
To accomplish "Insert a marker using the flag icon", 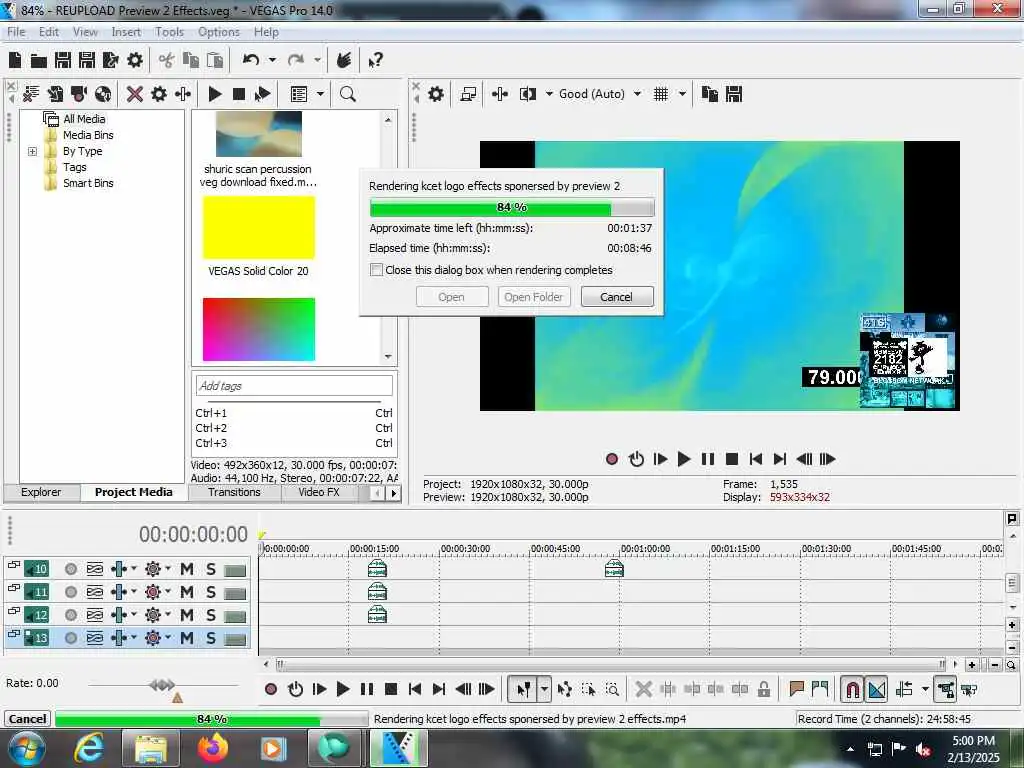I will (796, 689).
